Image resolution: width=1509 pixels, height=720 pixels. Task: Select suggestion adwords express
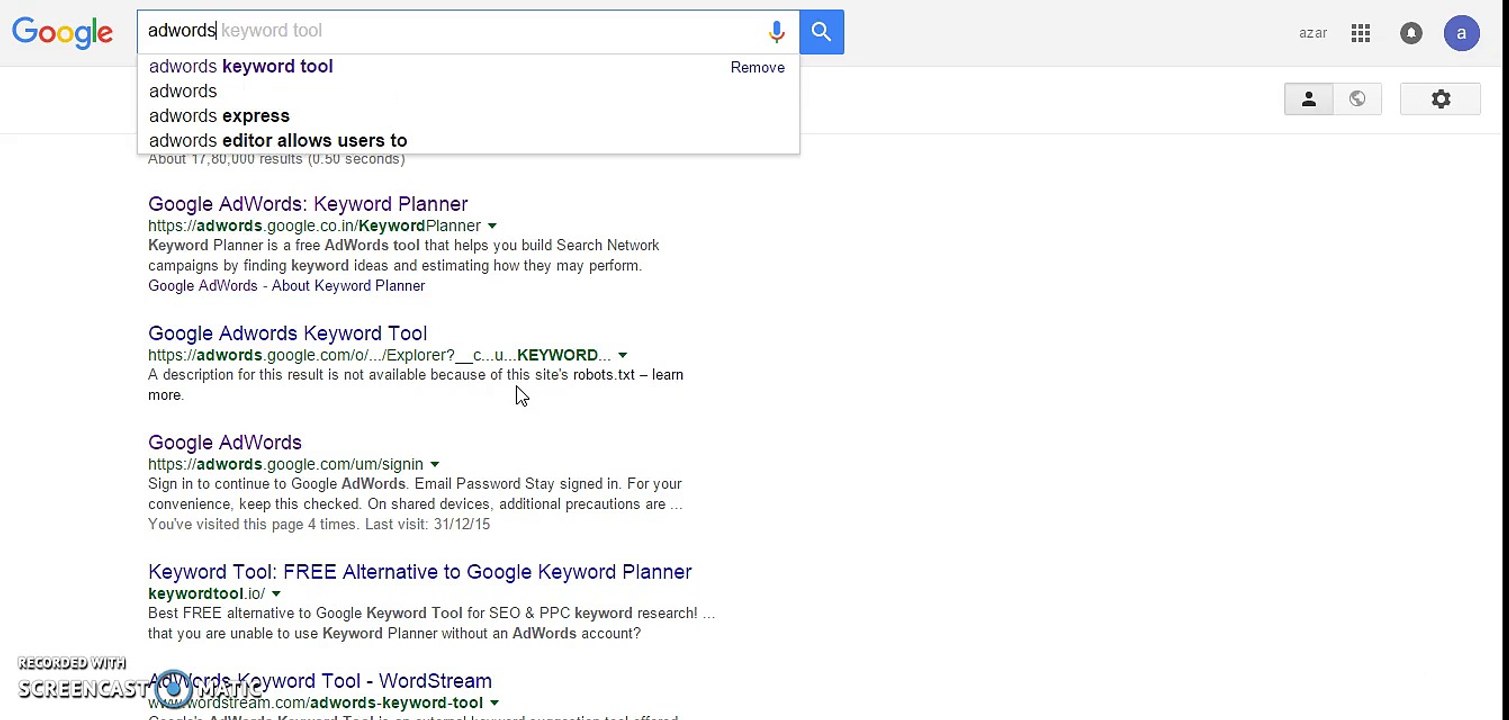pos(219,116)
